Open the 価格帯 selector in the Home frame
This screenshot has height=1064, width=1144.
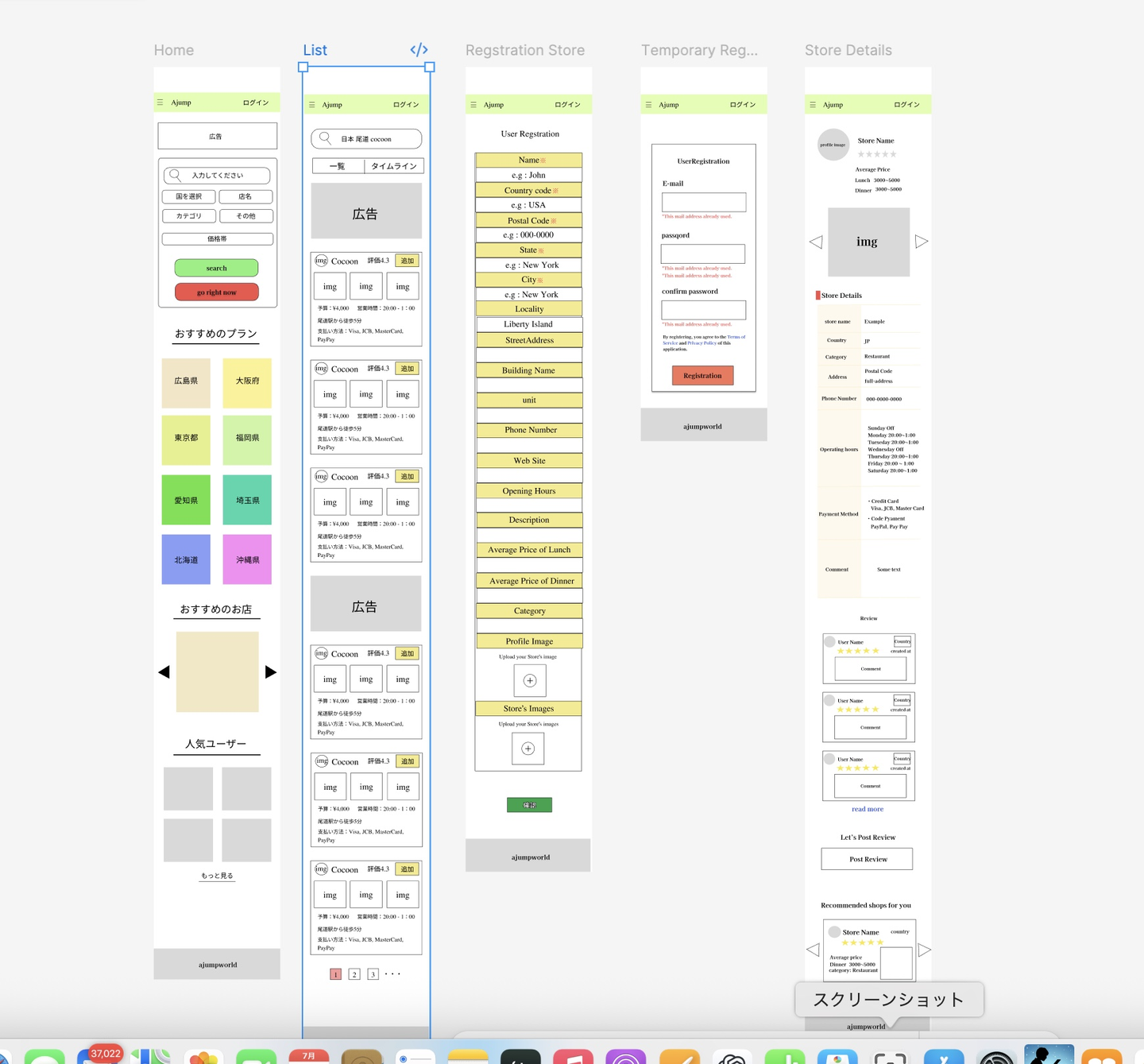pos(218,239)
